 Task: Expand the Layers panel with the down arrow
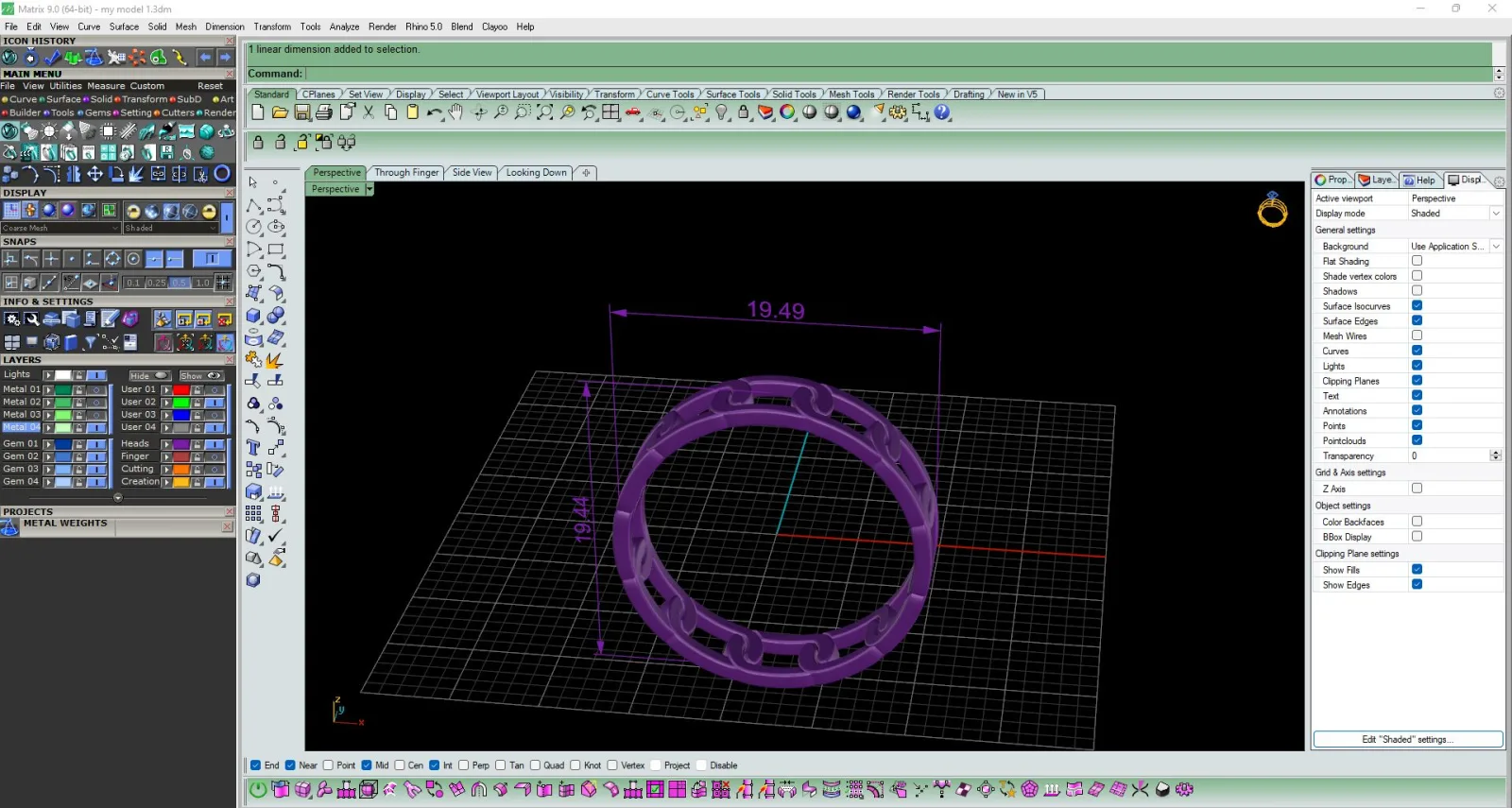(x=118, y=497)
